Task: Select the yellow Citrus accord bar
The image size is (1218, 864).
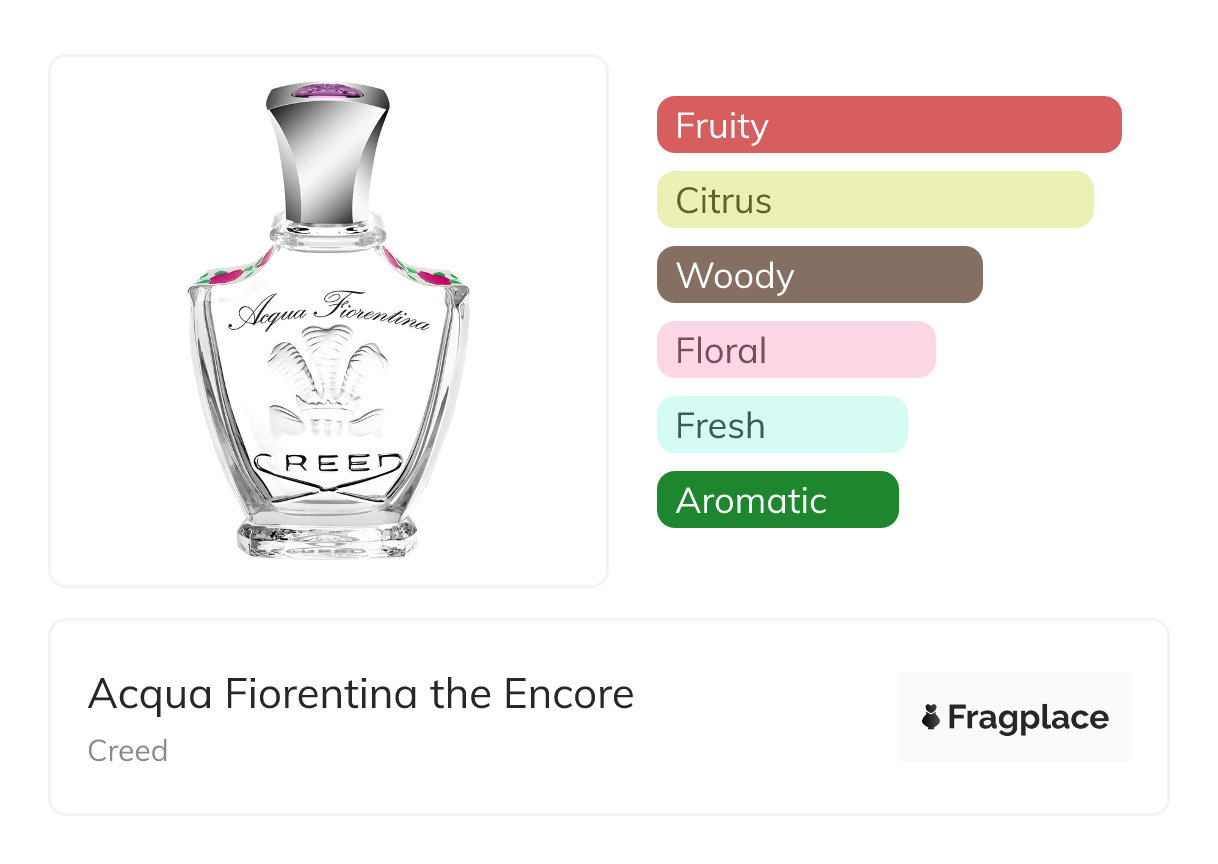Action: (874, 200)
